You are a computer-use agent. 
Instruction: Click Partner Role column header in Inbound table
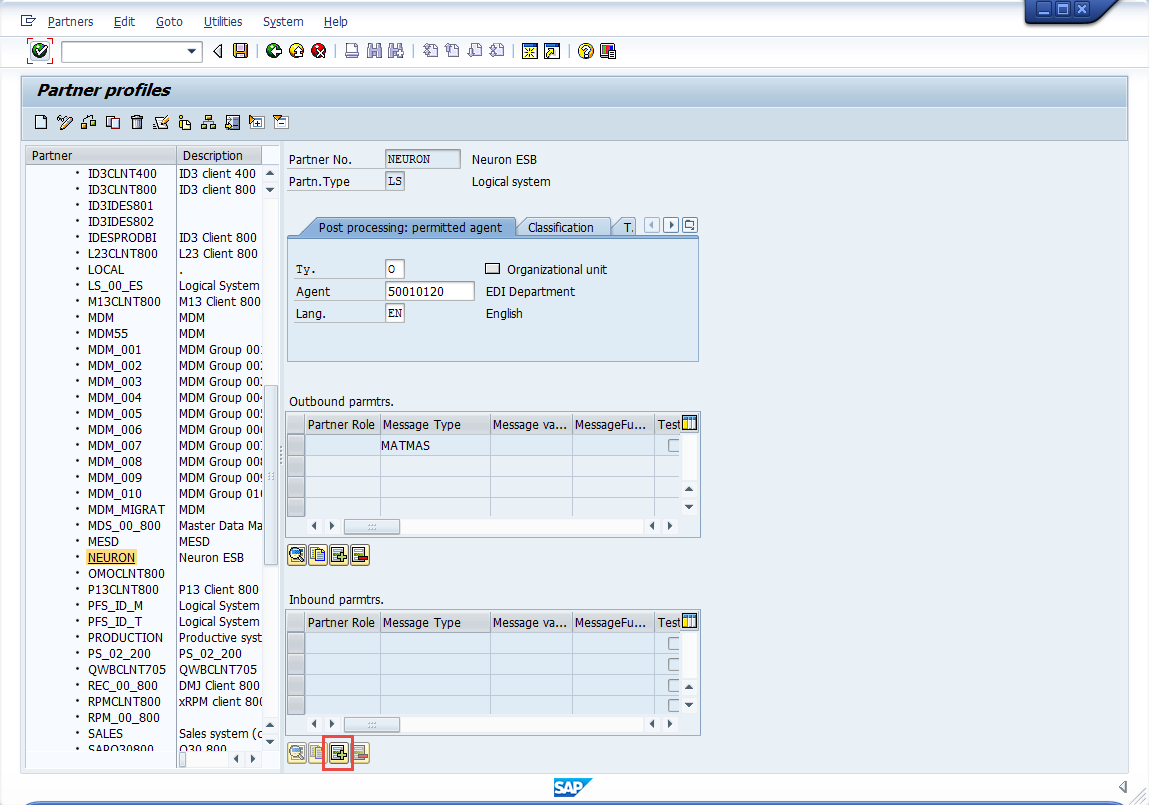341,622
